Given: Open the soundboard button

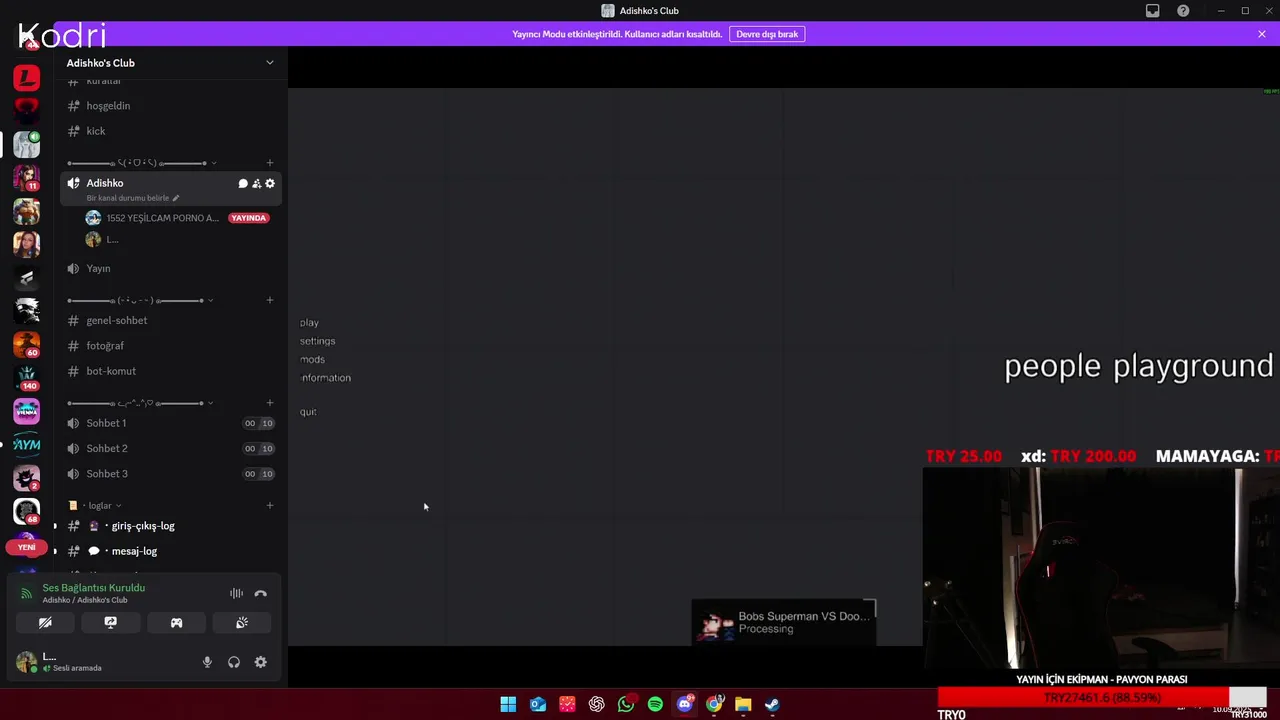Looking at the screenshot, I should pyautogui.click(x=242, y=623).
